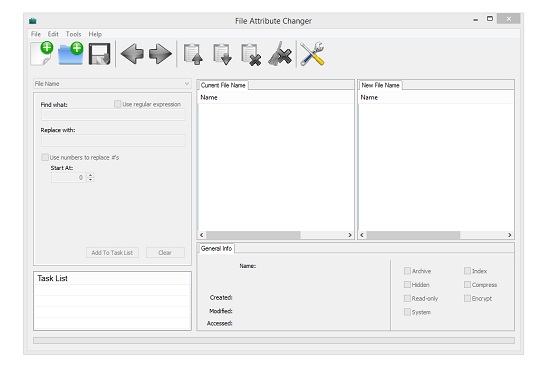
Task: Click the clipboard remove task icon
Action: 251,54
